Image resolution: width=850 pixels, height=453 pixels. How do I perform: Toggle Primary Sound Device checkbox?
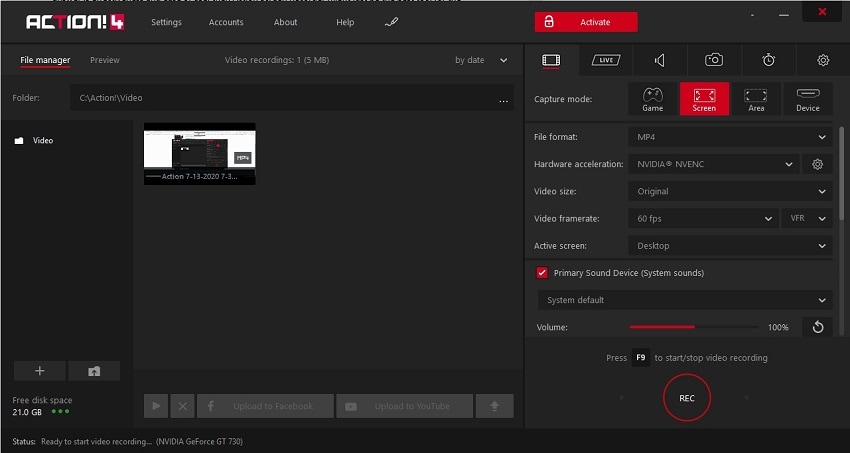(x=542, y=273)
